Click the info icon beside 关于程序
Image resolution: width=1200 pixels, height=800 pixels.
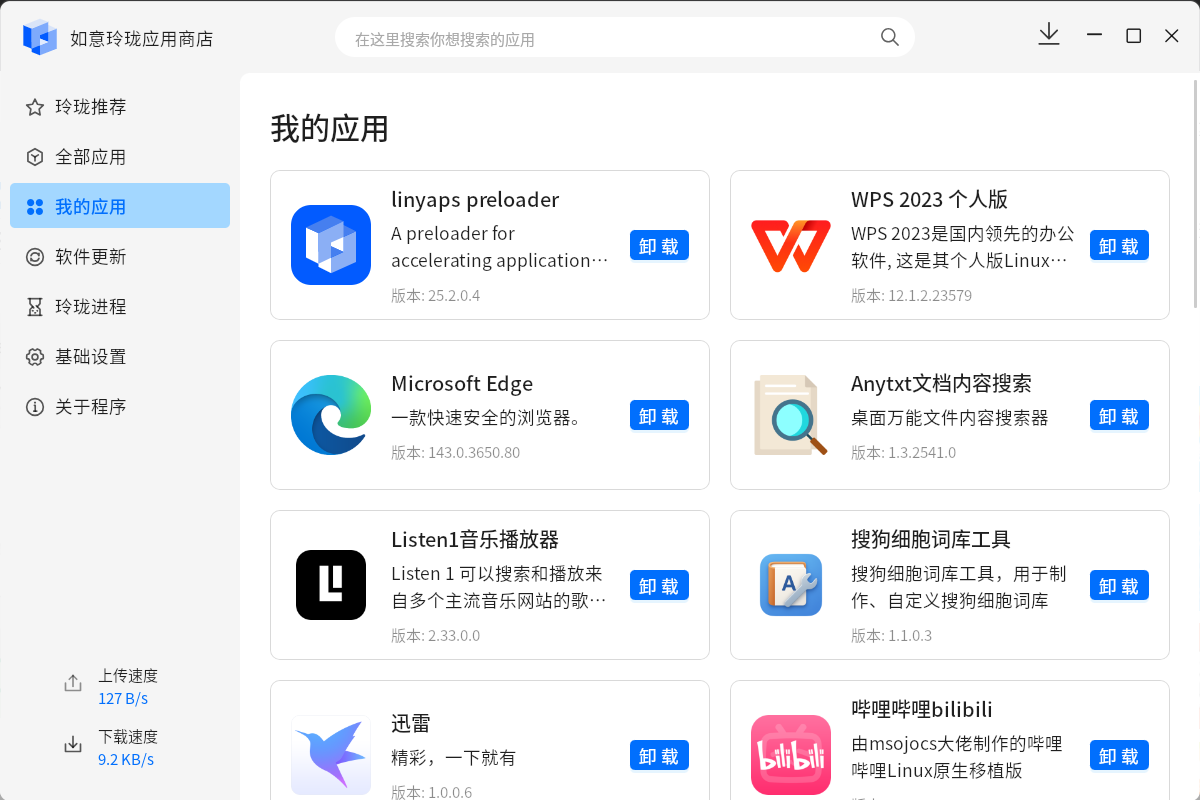35,407
